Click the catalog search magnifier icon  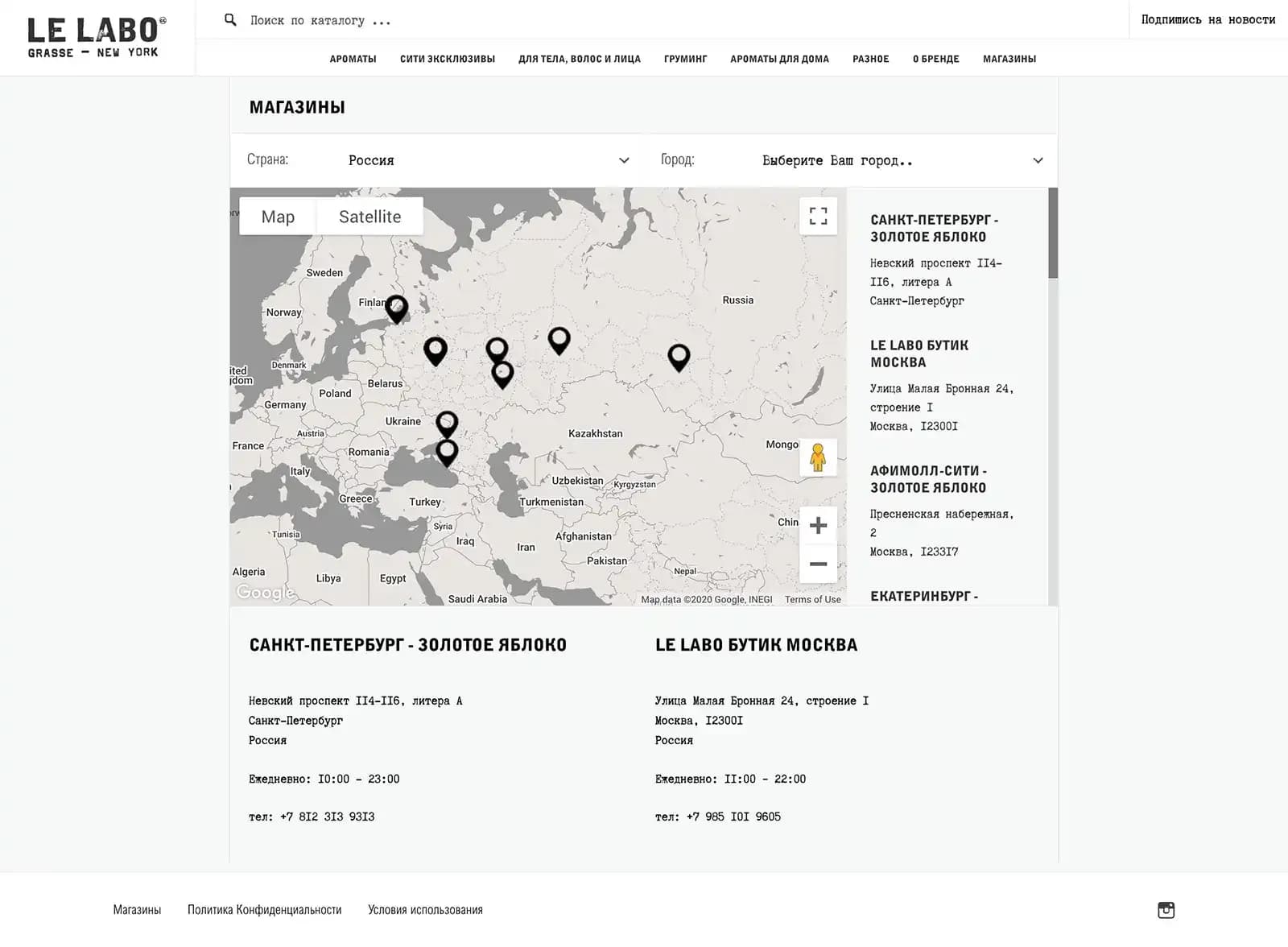tap(230, 19)
